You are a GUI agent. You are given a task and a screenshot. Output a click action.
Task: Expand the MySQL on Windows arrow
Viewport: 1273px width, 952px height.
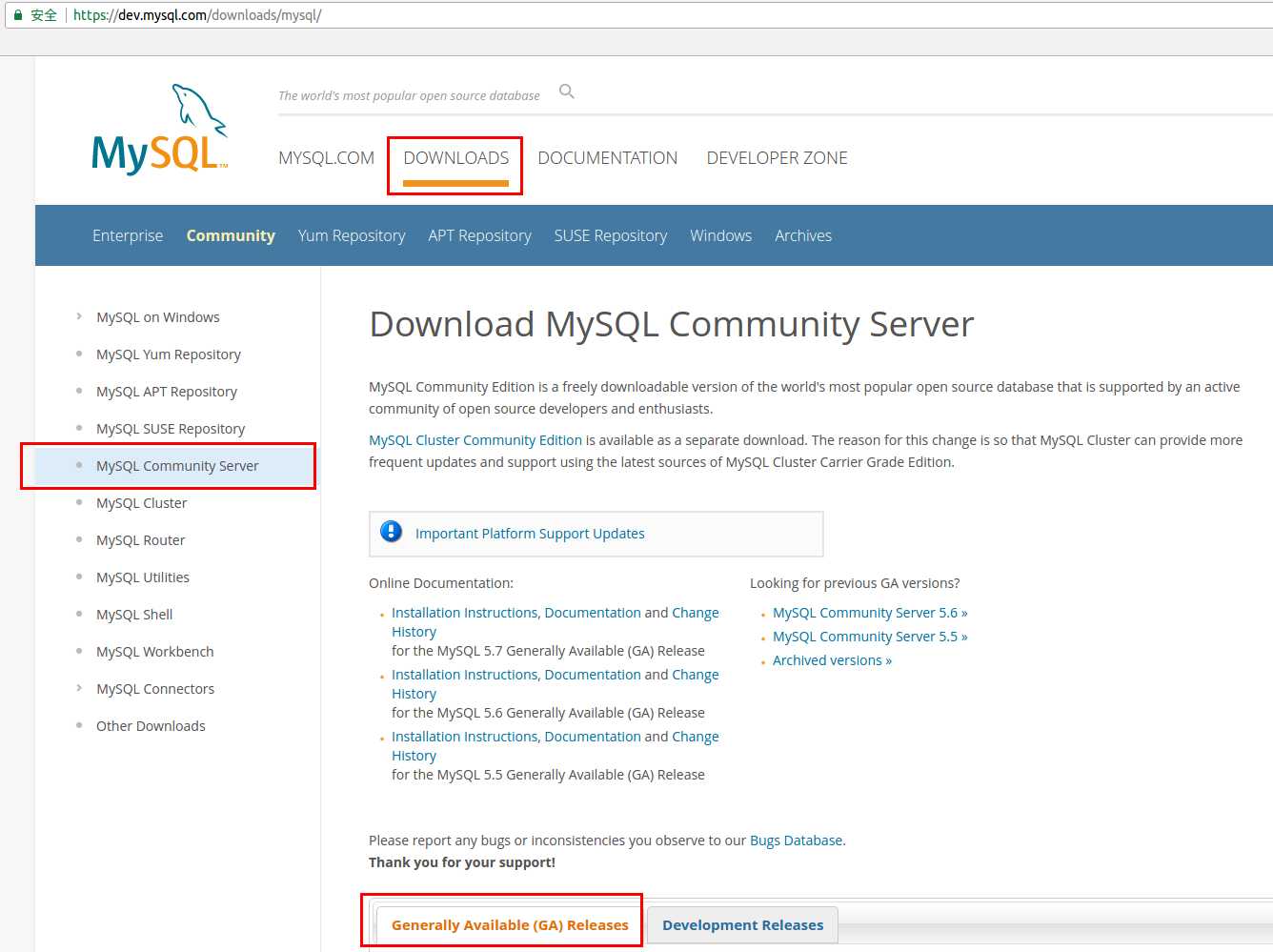tap(79, 316)
